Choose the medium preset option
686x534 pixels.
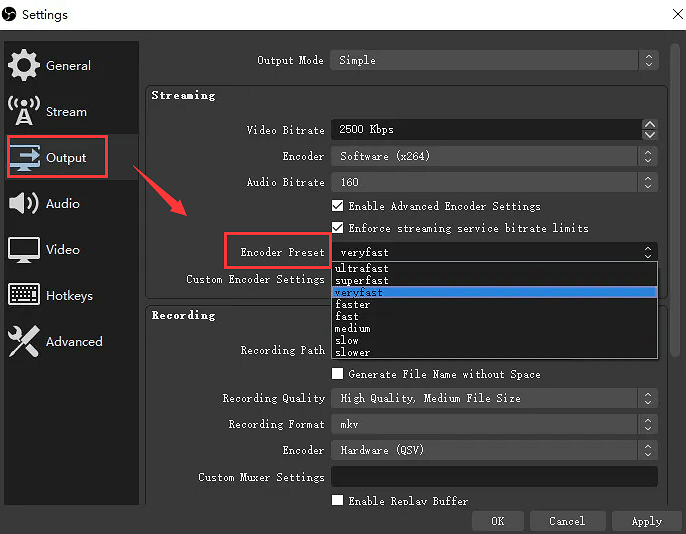pos(353,328)
